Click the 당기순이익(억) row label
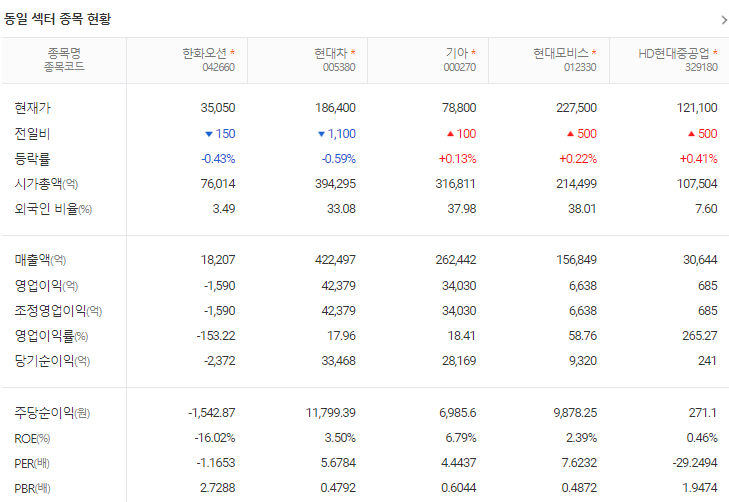729x502 pixels. [52, 361]
